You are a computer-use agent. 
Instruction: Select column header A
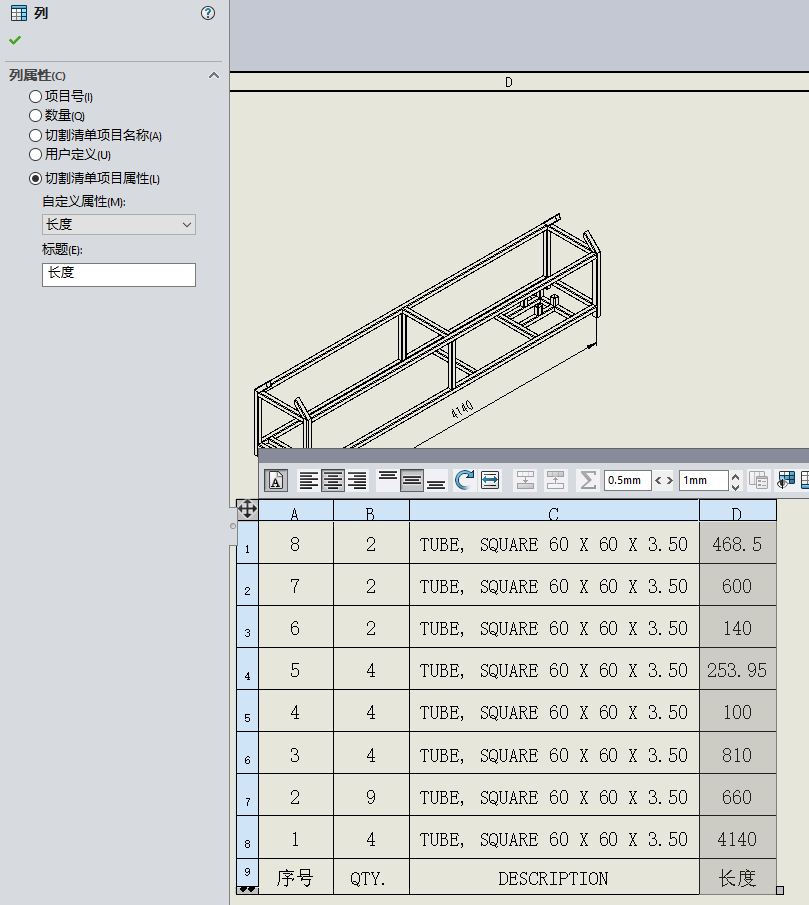click(295, 511)
